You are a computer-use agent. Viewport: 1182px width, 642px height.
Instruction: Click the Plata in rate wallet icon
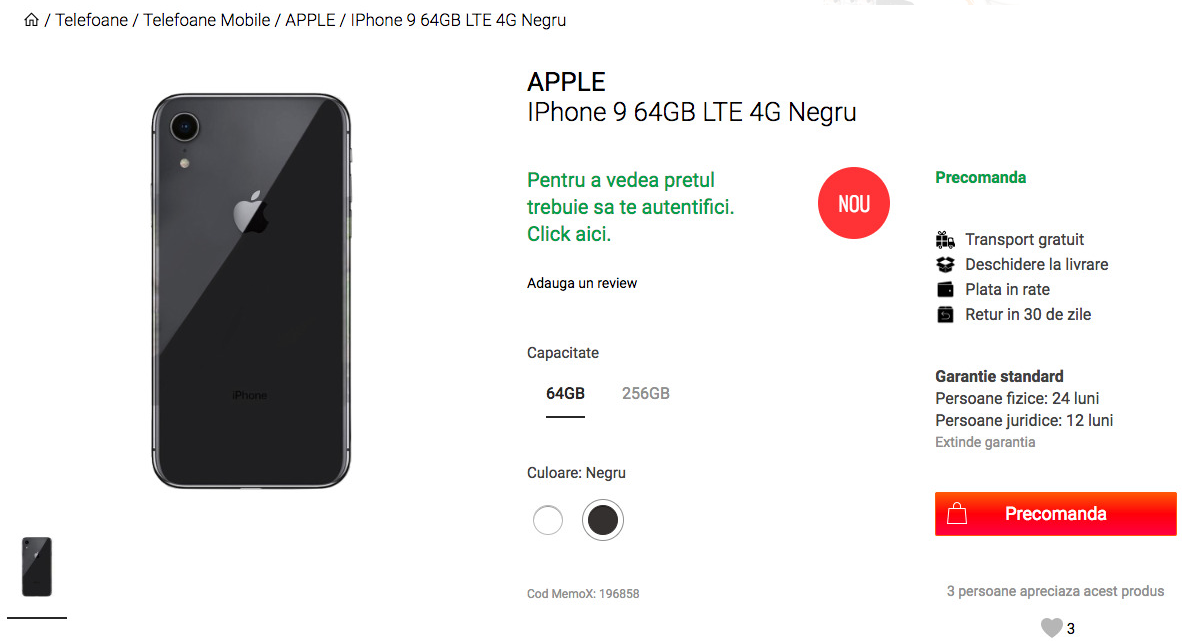click(x=945, y=289)
